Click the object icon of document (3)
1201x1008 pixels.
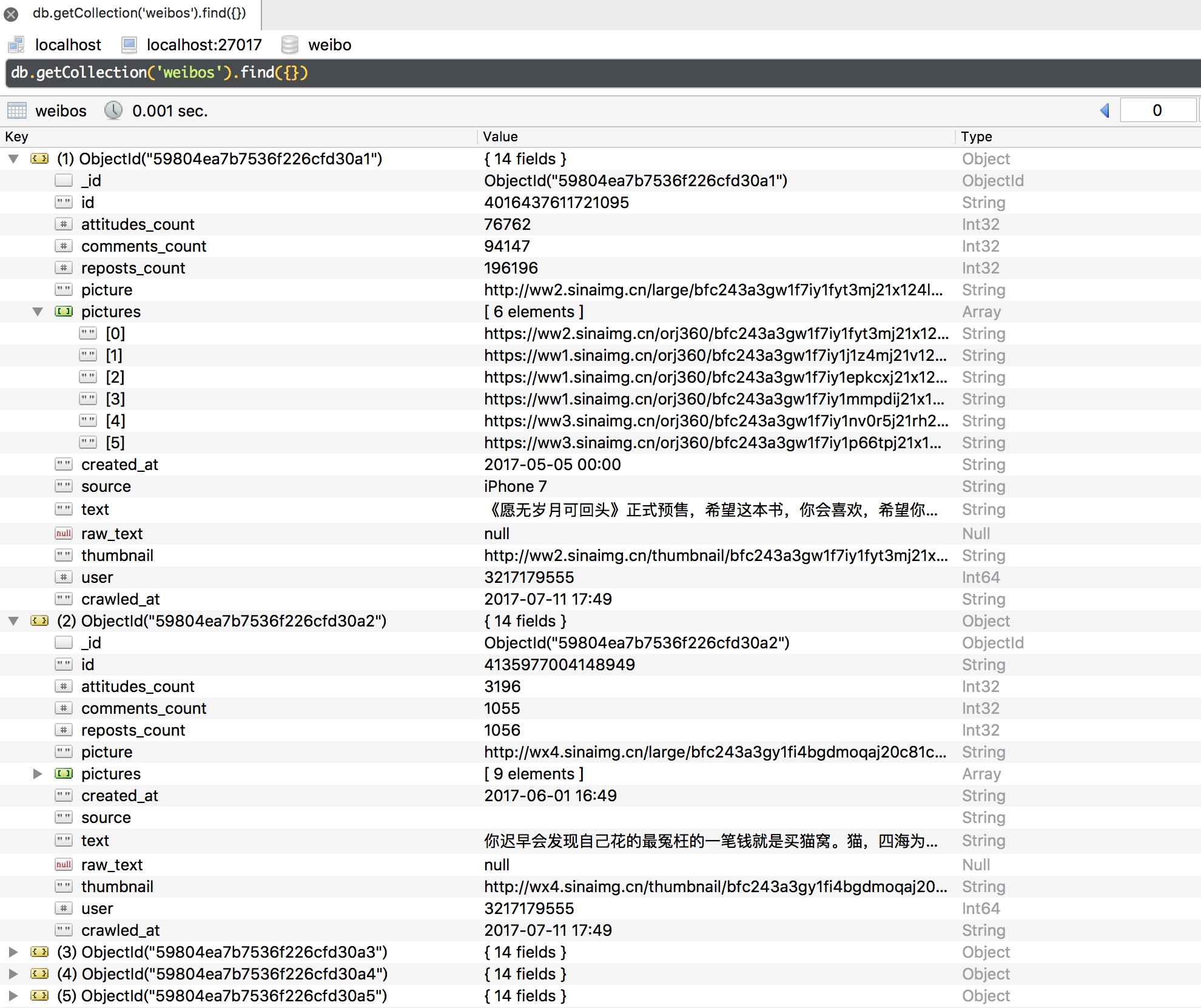pyautogui.click(x=40, y=952)
